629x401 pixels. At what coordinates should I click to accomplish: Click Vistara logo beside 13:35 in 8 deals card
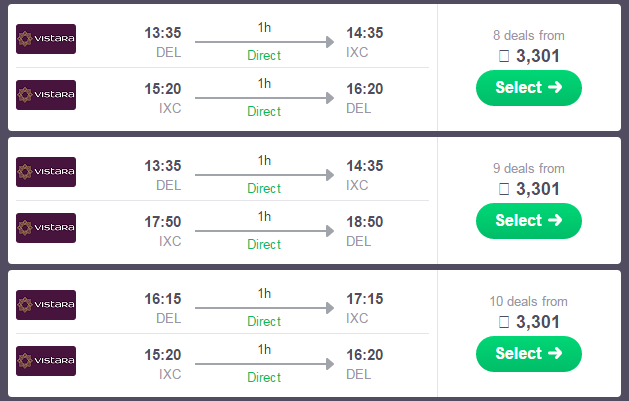[46, 39]
